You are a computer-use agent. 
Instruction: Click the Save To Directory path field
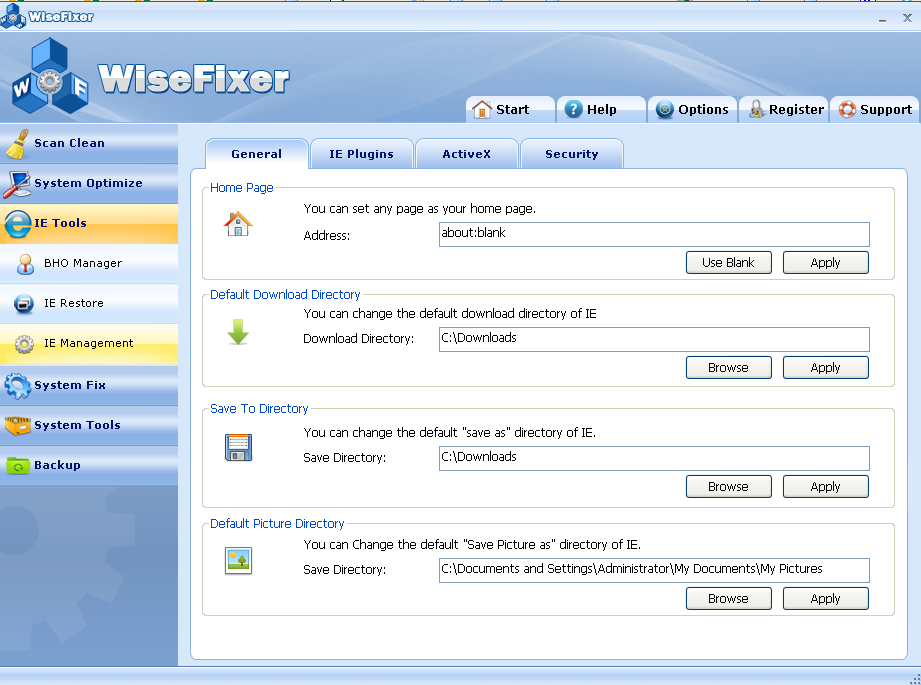click(x=654, y=458)
